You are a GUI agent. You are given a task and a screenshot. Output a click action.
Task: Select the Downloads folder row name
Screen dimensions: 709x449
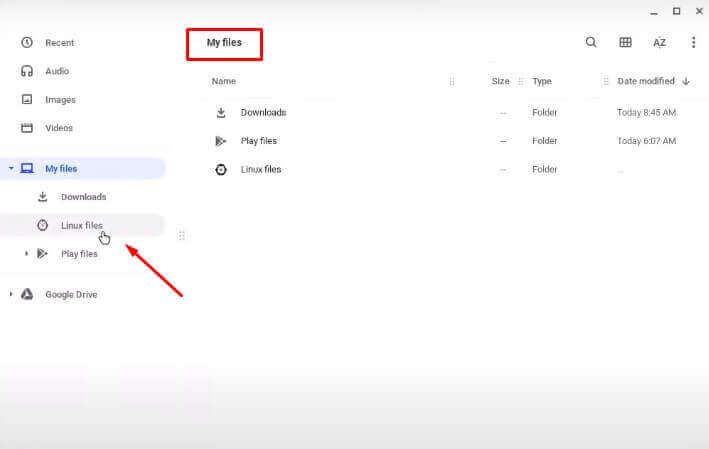[x=263, y=113]
